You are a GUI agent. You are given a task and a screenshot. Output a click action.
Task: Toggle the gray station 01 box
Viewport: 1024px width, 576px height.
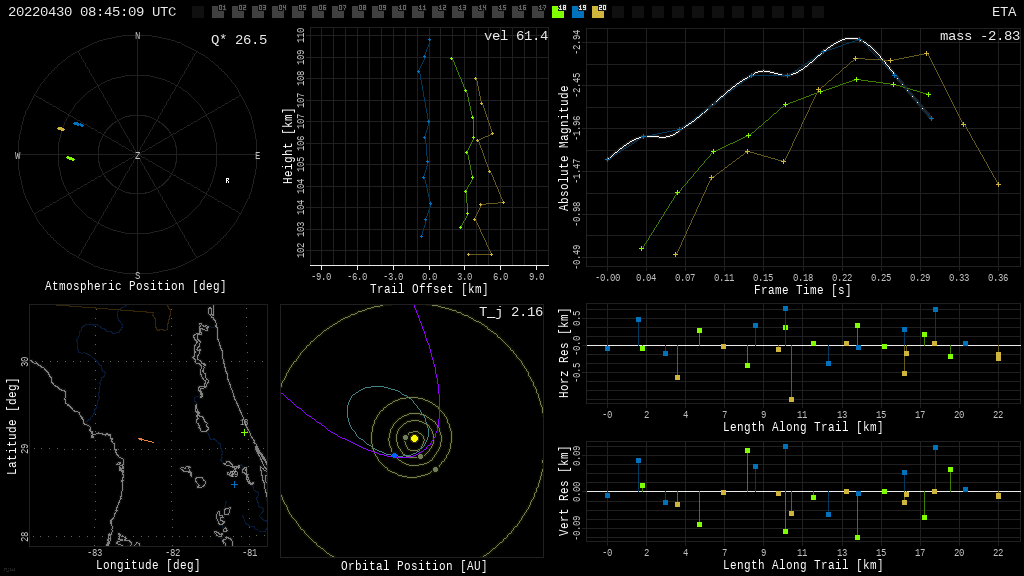pos(218,12)
